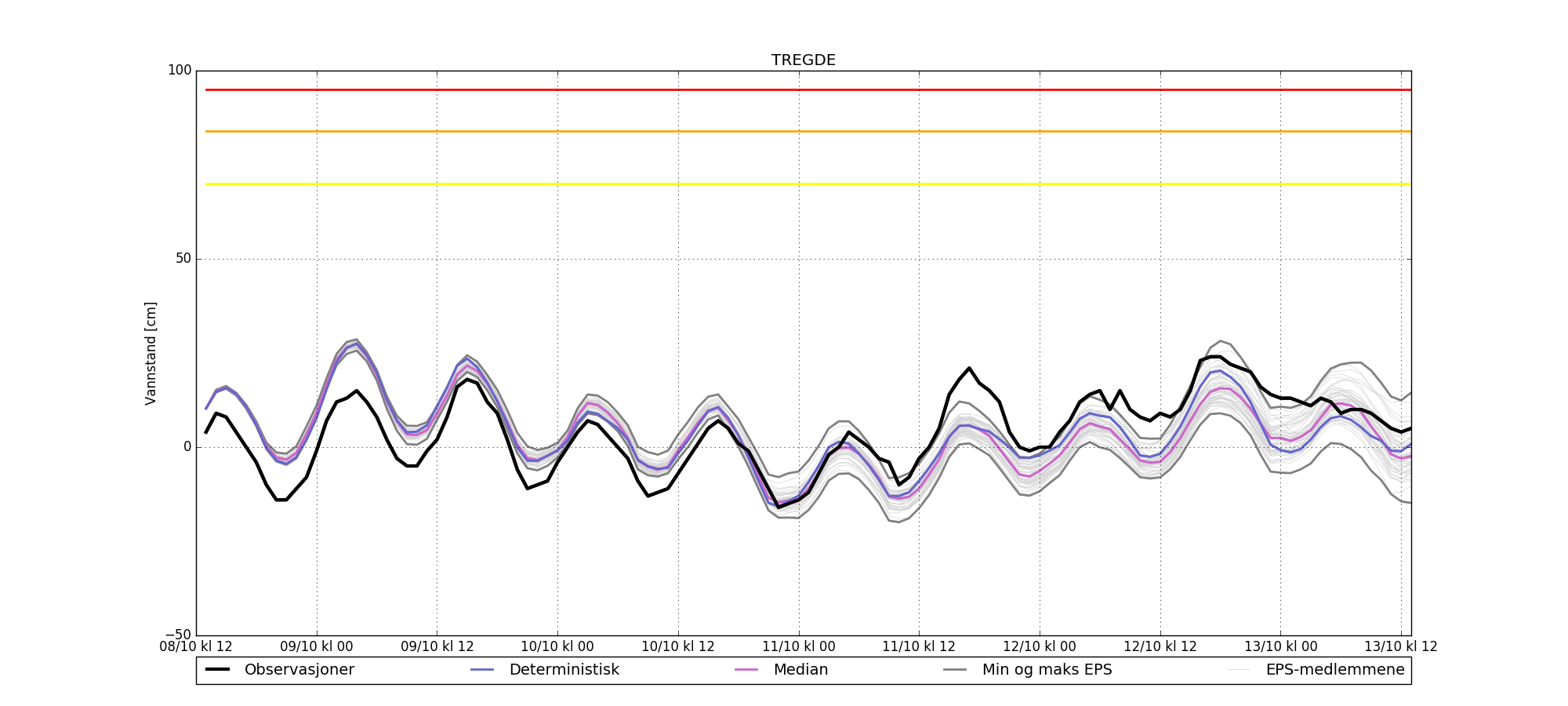Click the TREGDE chart title

(x=803, y=60)
